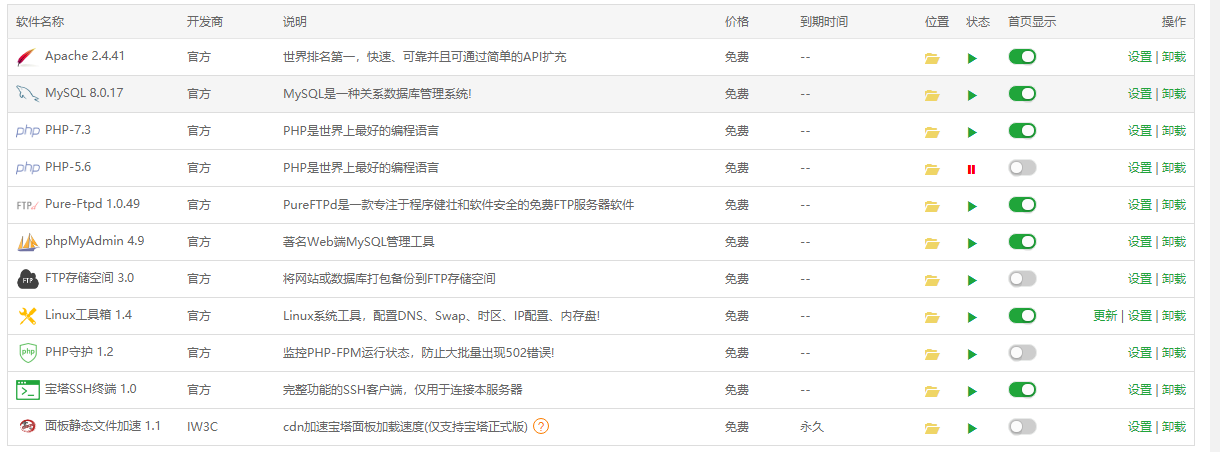Open folder location for 宝塔SSH终端 1.0
The image size is (1220, 452).
tap(932, 392)
